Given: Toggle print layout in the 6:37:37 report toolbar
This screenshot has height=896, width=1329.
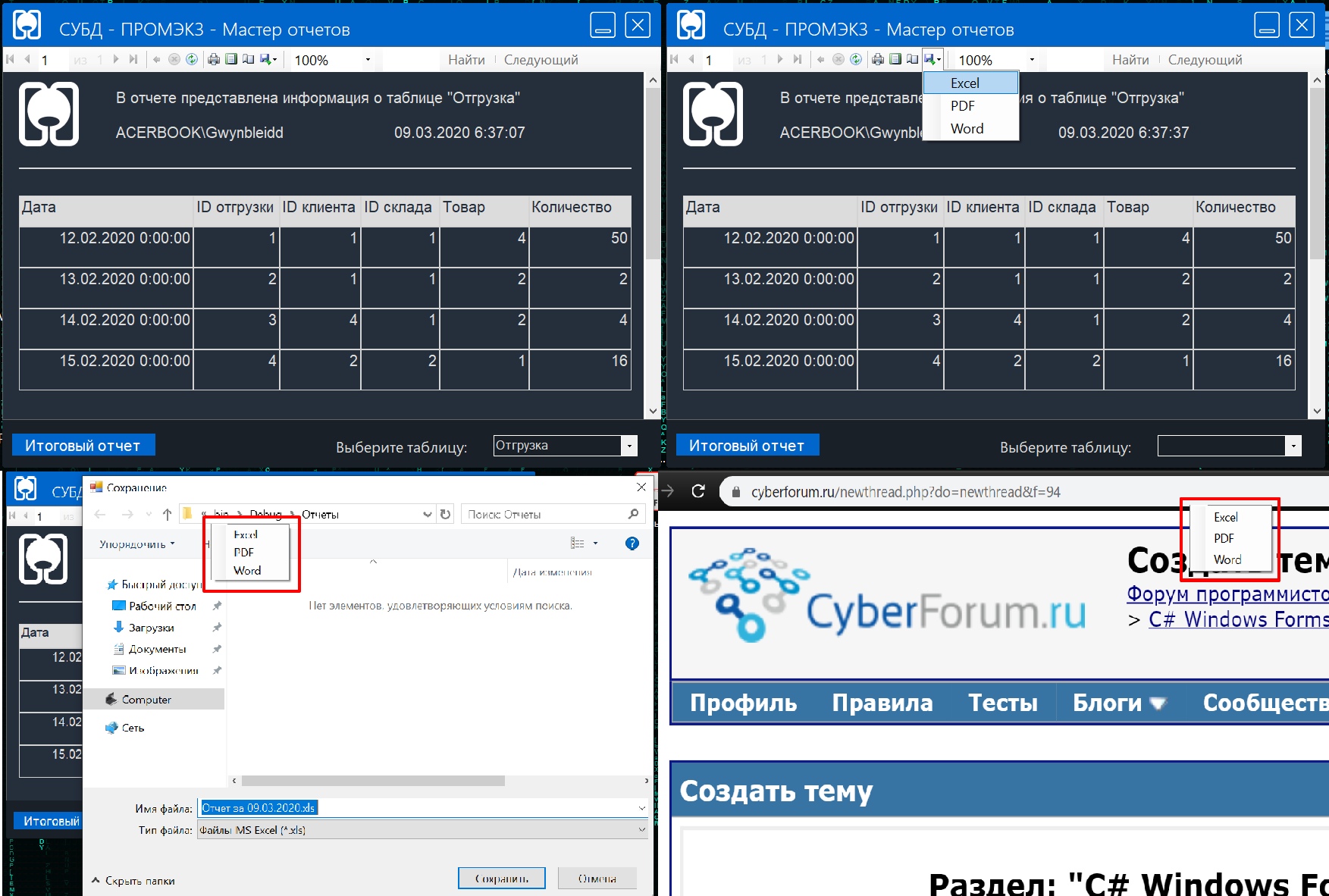Looking at the screenshot, I should [895, 59].
